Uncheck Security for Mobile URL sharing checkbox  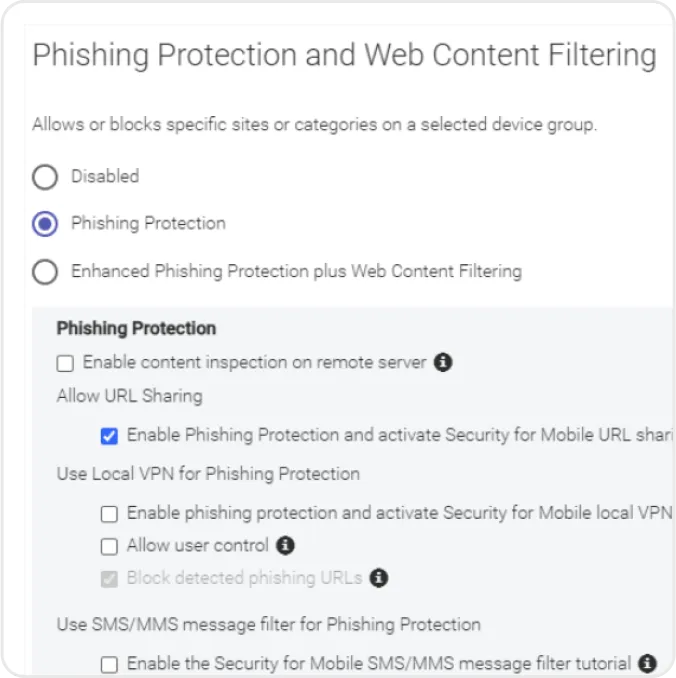coord(109,436)
